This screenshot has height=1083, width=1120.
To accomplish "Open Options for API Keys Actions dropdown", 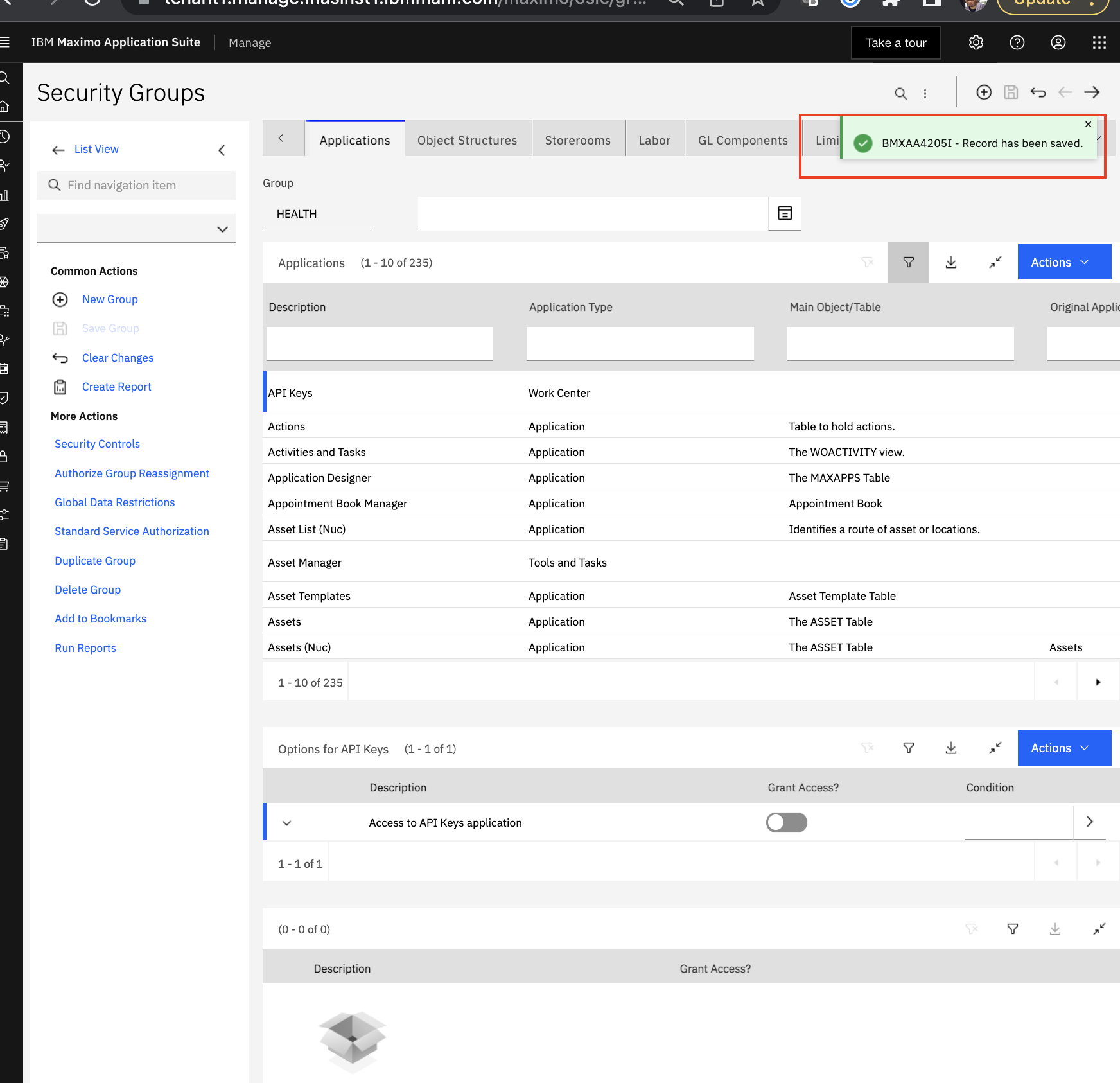I will point(1064,748).
